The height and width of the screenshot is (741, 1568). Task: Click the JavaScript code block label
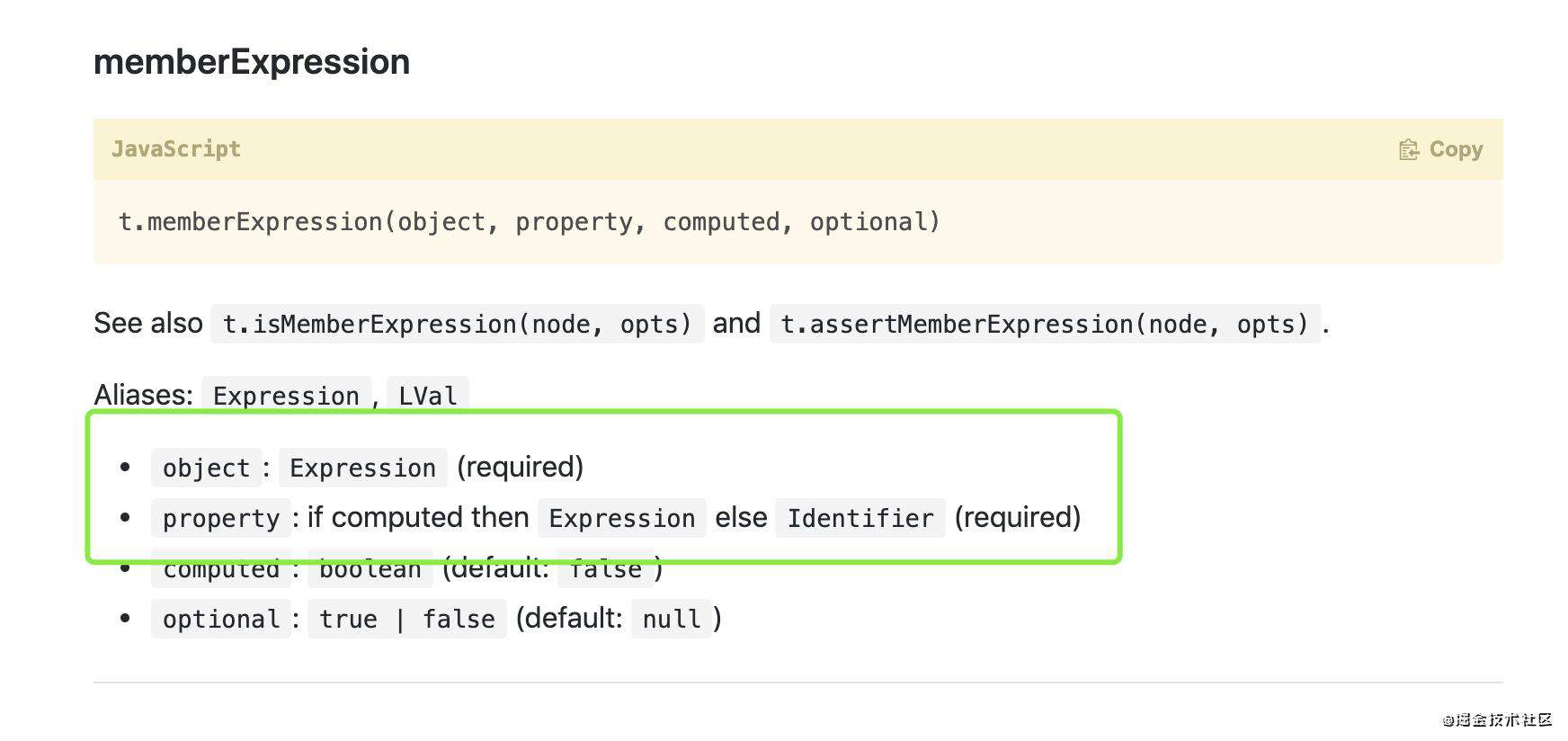pos(176,149)
